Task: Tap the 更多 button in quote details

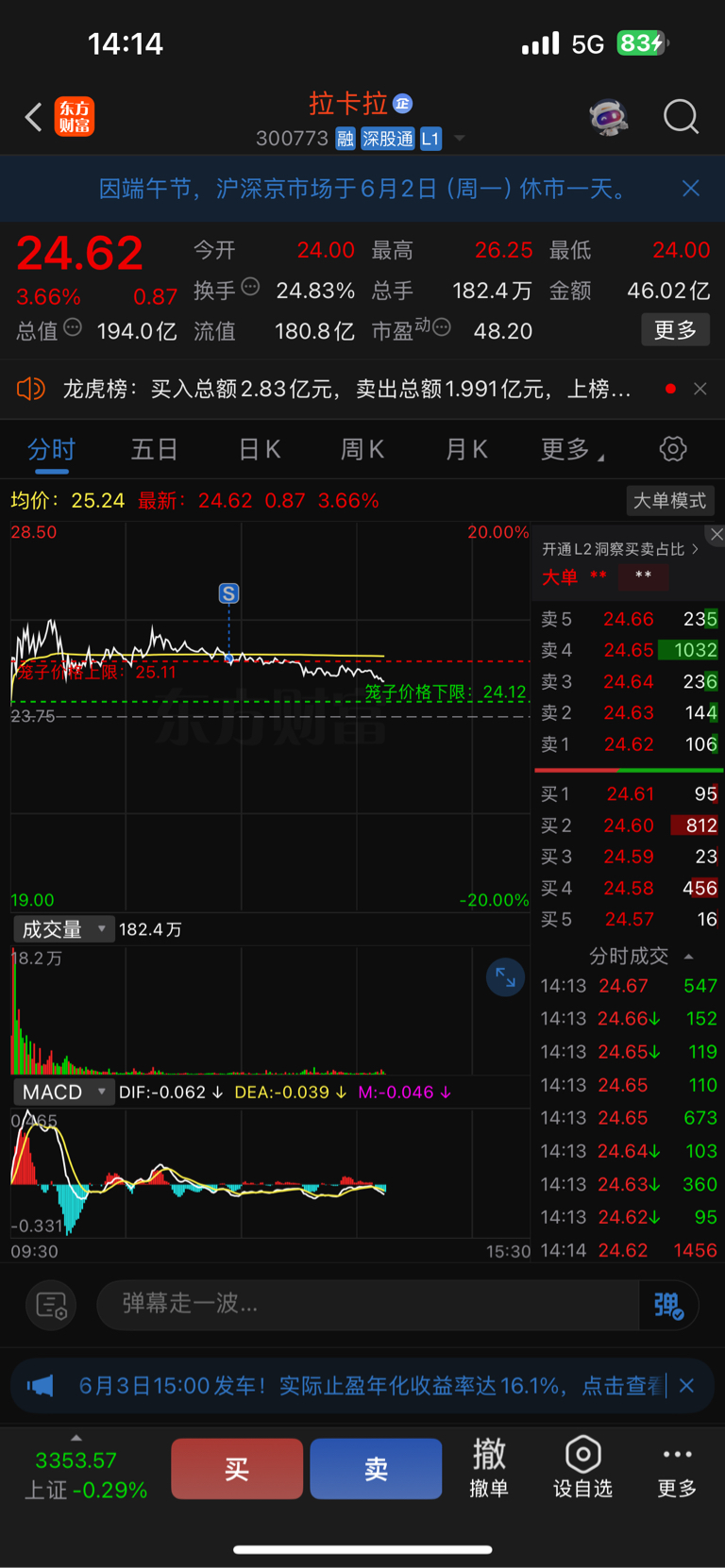Action: pyautogui.click(x=675, y=330)
